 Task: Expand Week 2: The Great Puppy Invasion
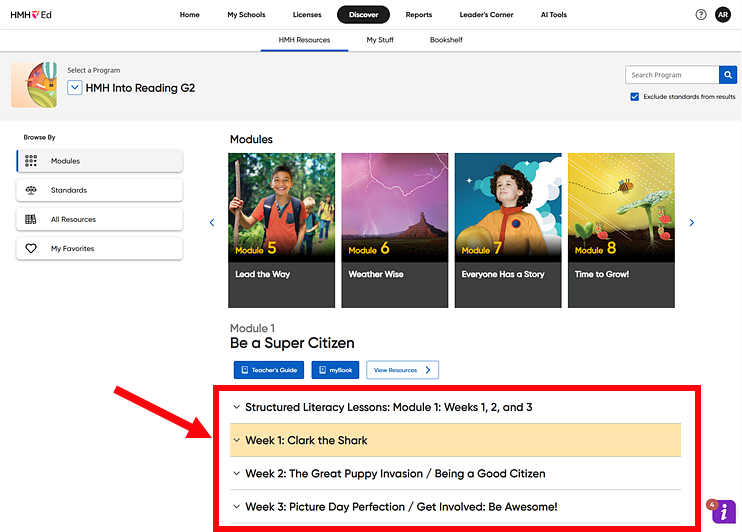455,473
